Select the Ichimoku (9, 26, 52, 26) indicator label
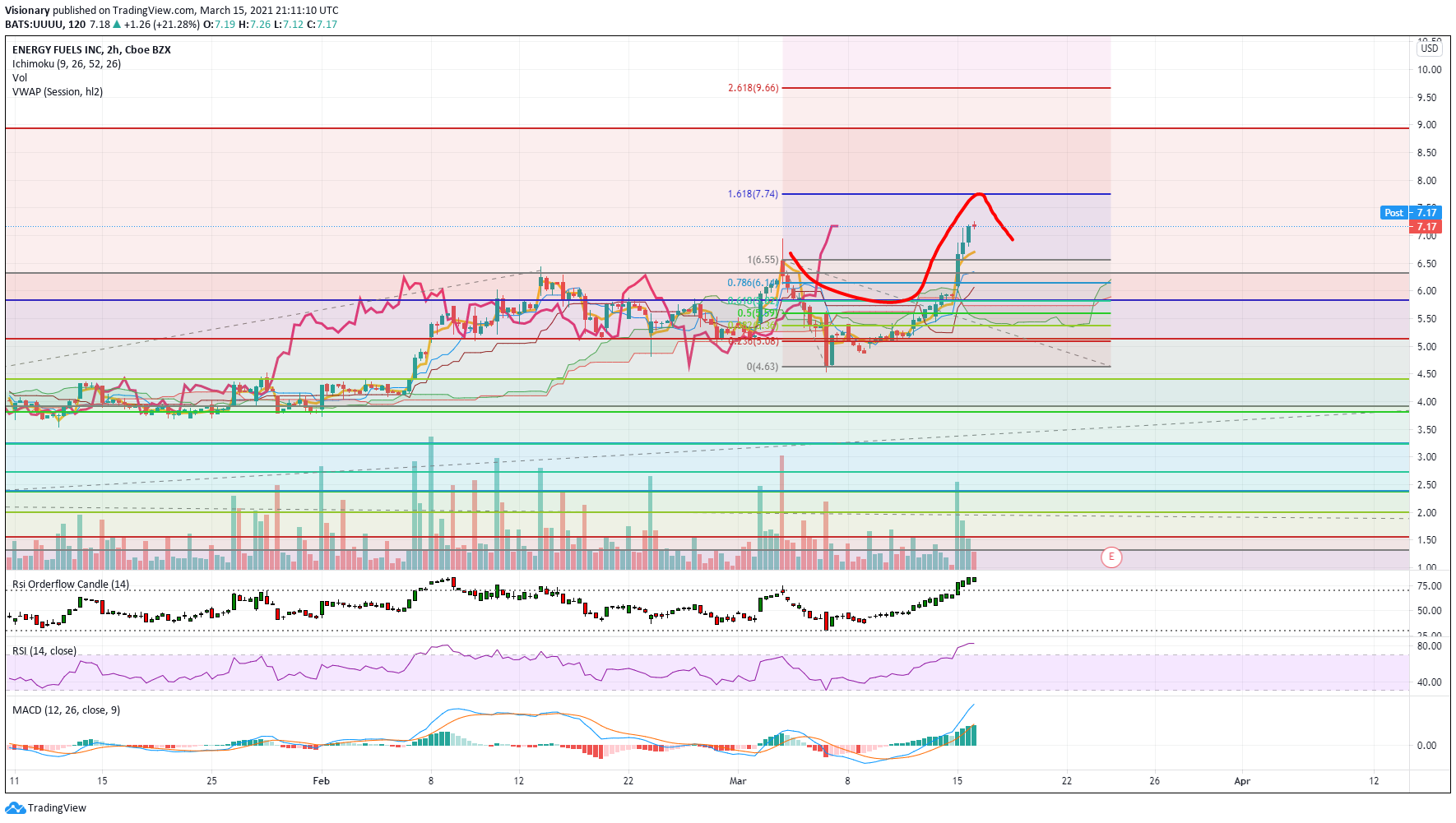The image size is (1456, 823). click(x=67, y=64)
